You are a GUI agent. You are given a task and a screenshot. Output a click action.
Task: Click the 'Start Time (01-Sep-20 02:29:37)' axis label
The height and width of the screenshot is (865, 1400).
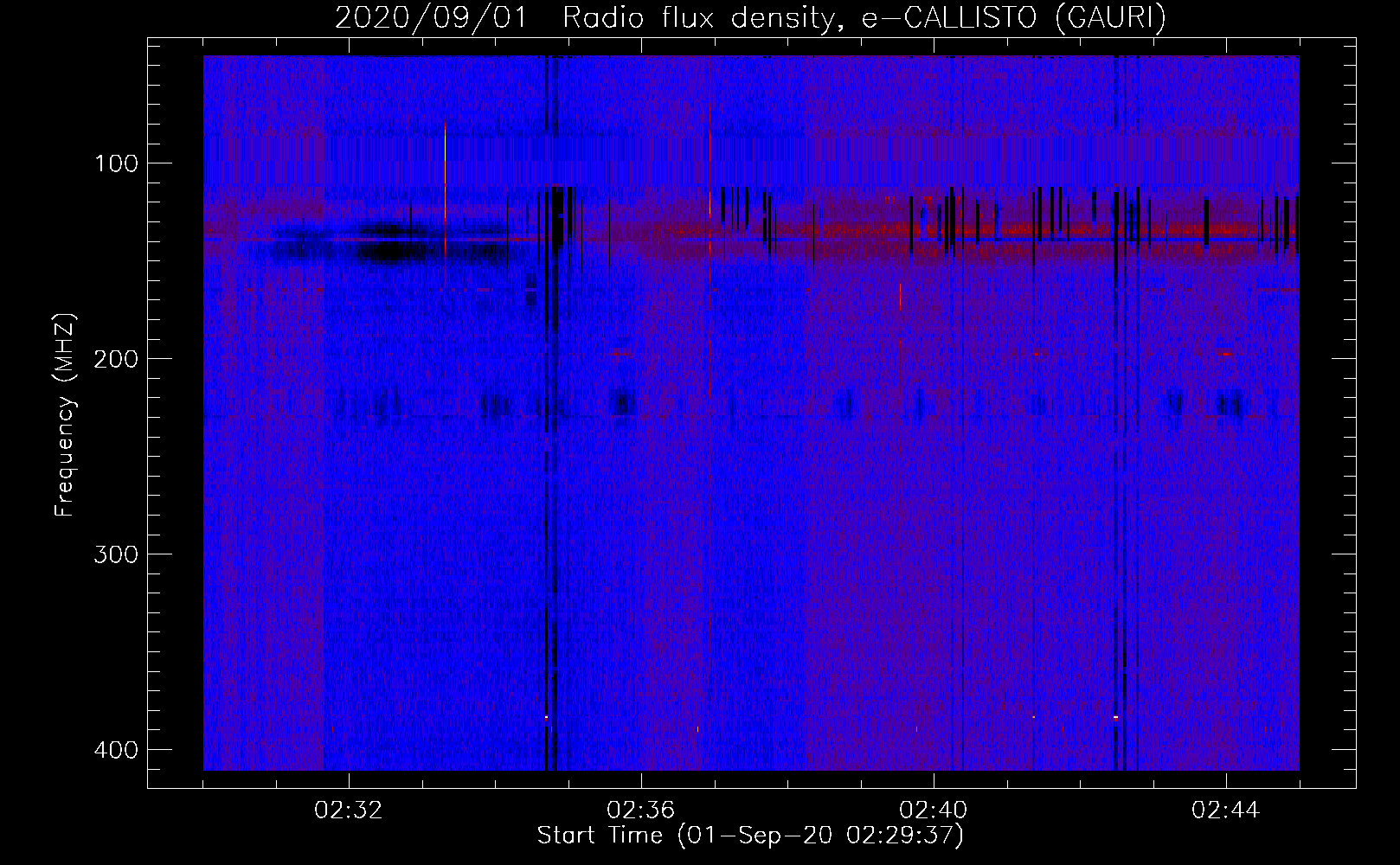[x=750, y=836]
